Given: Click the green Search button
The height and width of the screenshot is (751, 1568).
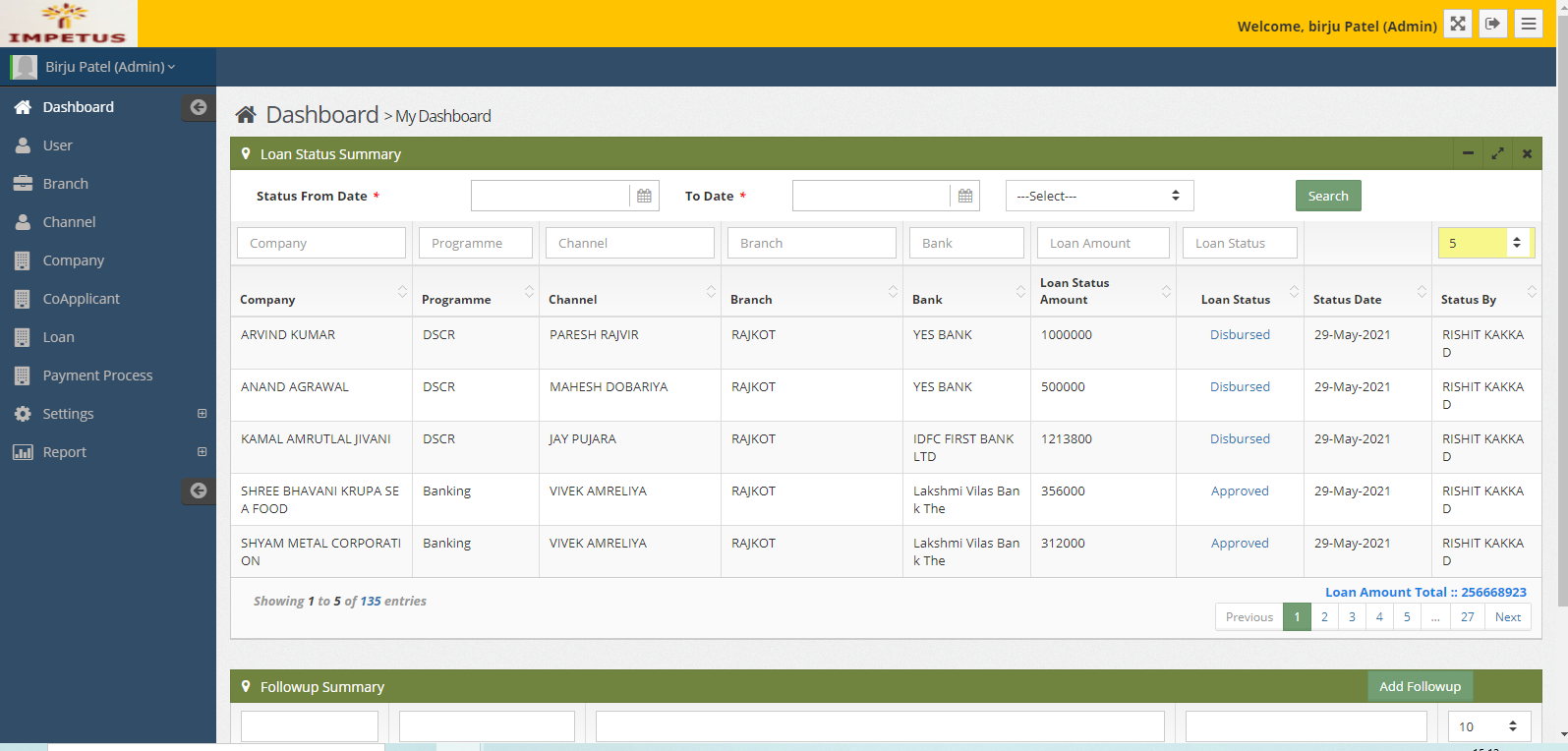Looking at the screenshot, I should pyautogui.click(x=1328, y=196).
